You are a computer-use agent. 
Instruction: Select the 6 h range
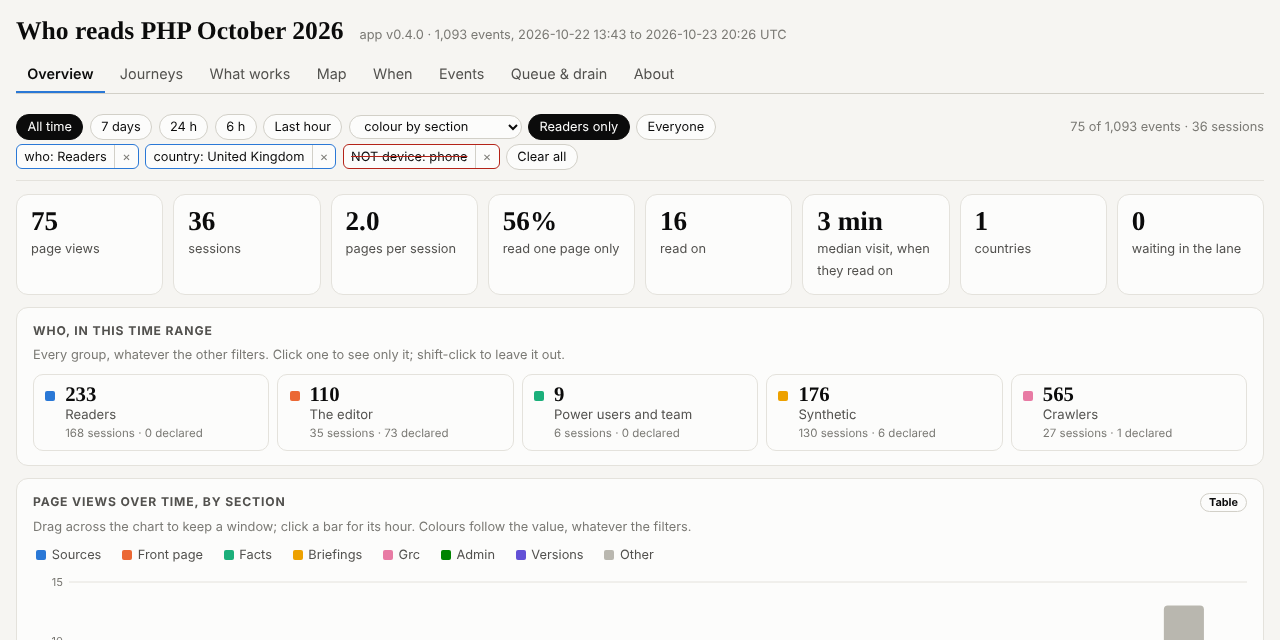pyautogui.click(x=236, y=127)
